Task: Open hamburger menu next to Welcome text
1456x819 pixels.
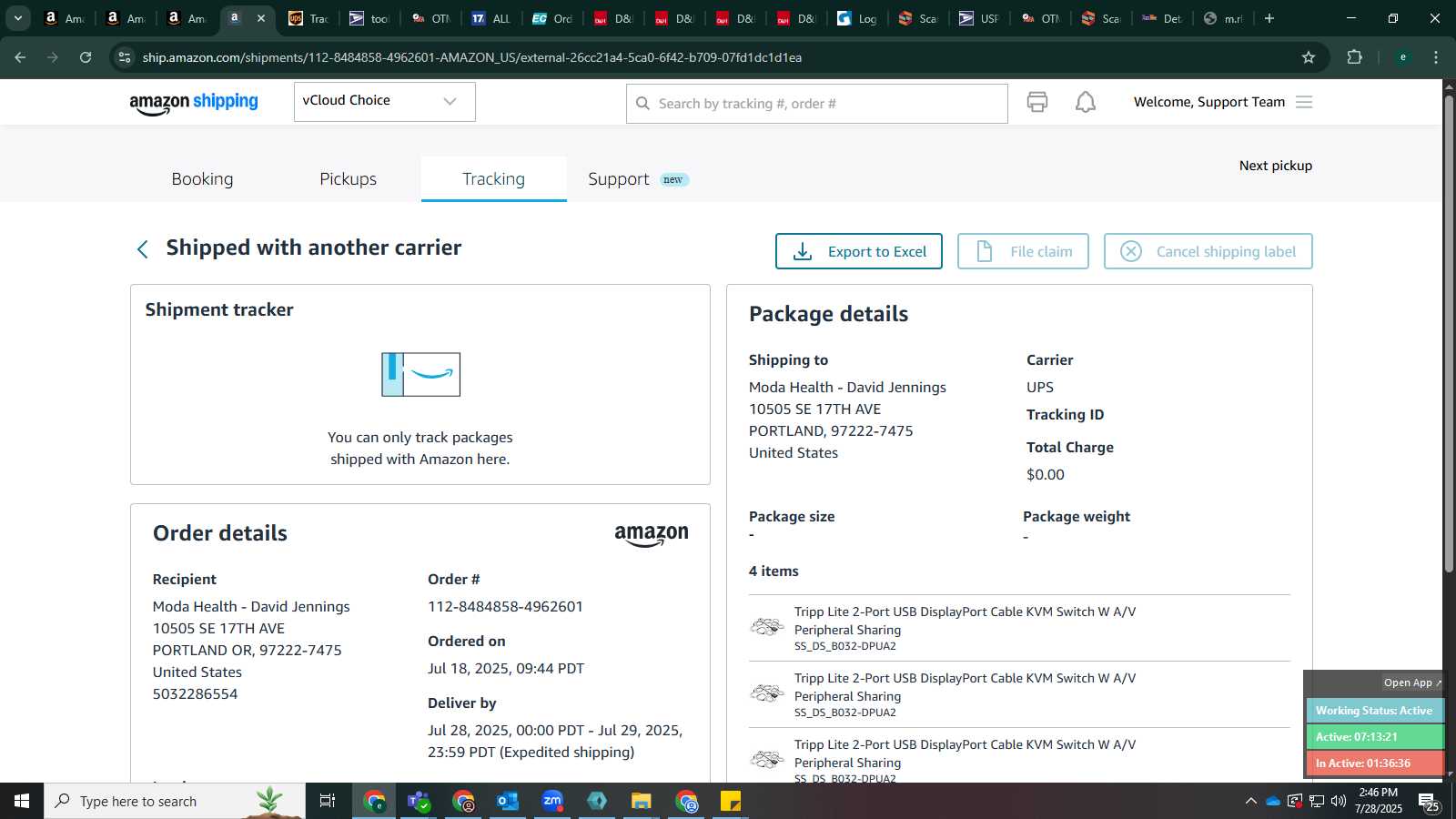Action: [1304, 102]
